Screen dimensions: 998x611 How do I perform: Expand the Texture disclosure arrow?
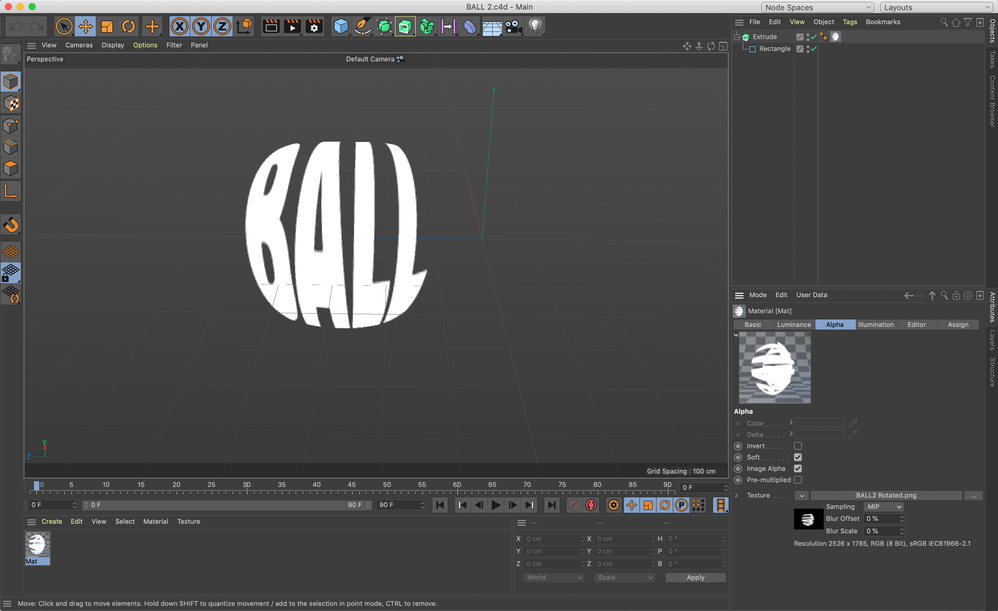737,495
